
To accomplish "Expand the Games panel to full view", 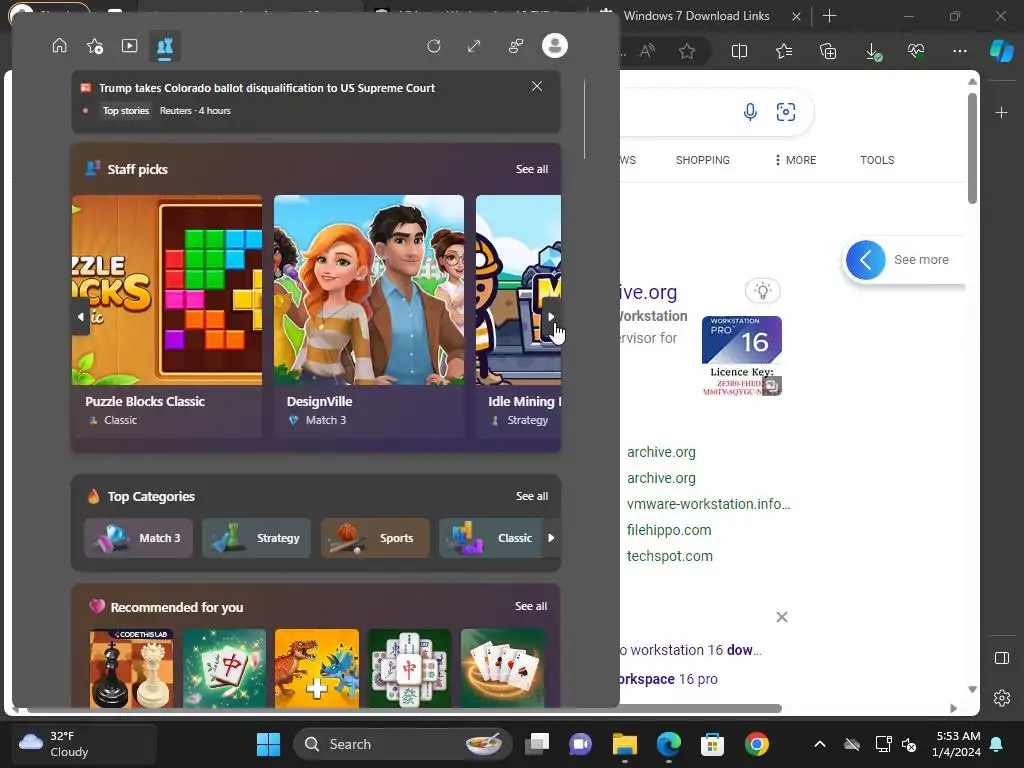I will pos(474,46).
